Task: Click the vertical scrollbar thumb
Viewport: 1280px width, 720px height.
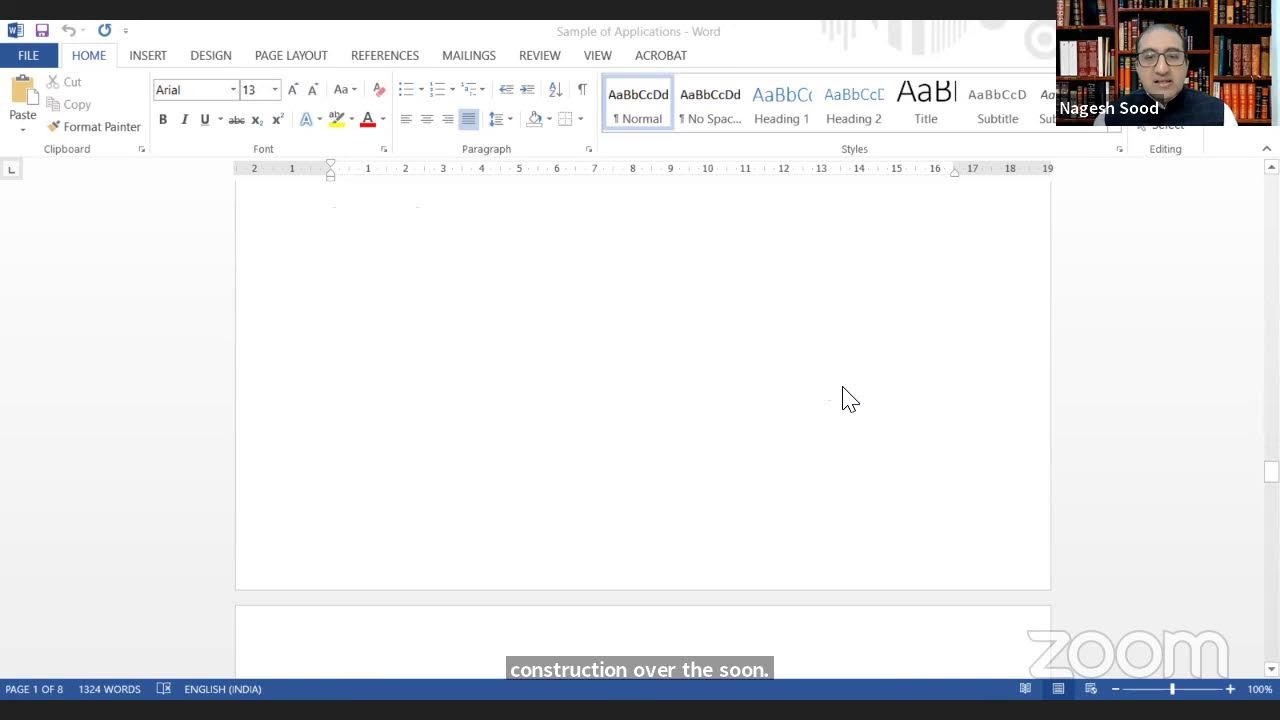Action: coord(1271,471)
